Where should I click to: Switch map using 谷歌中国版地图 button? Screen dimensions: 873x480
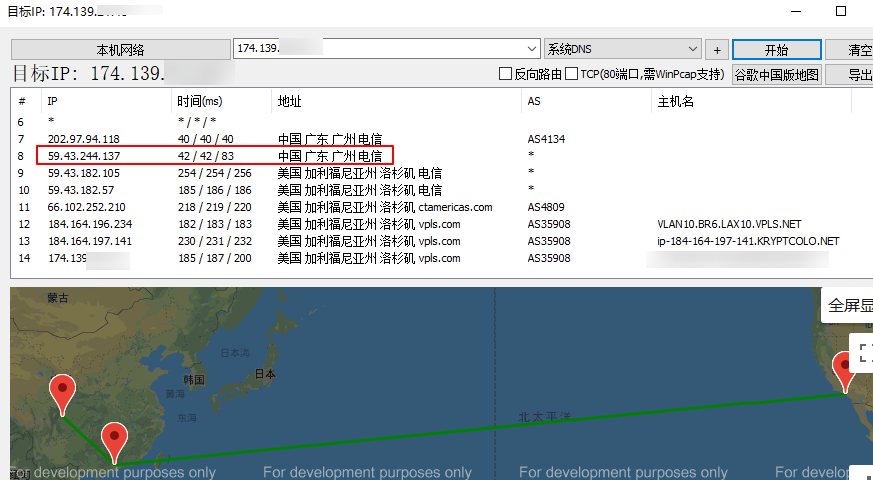tap(776, 74)
